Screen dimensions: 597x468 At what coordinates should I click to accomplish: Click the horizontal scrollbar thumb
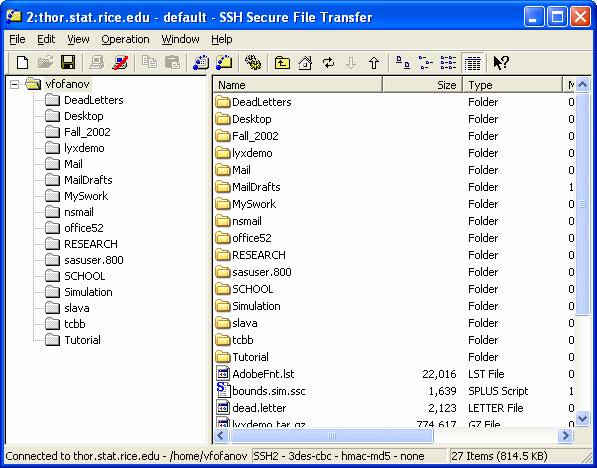point(332,436)
